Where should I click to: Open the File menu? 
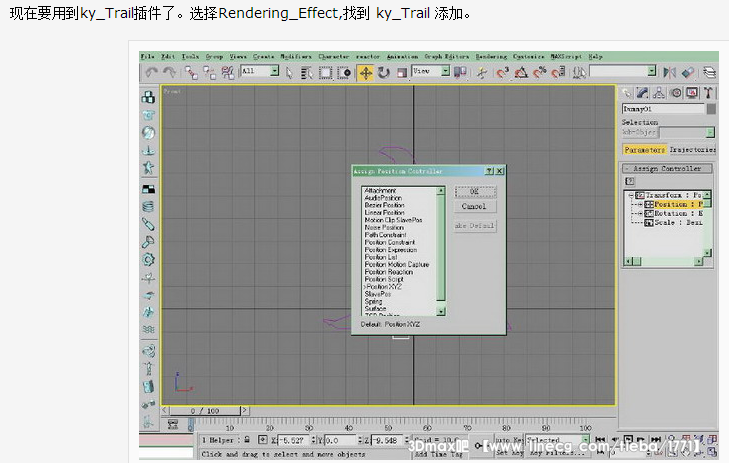(x=147, y=56)
